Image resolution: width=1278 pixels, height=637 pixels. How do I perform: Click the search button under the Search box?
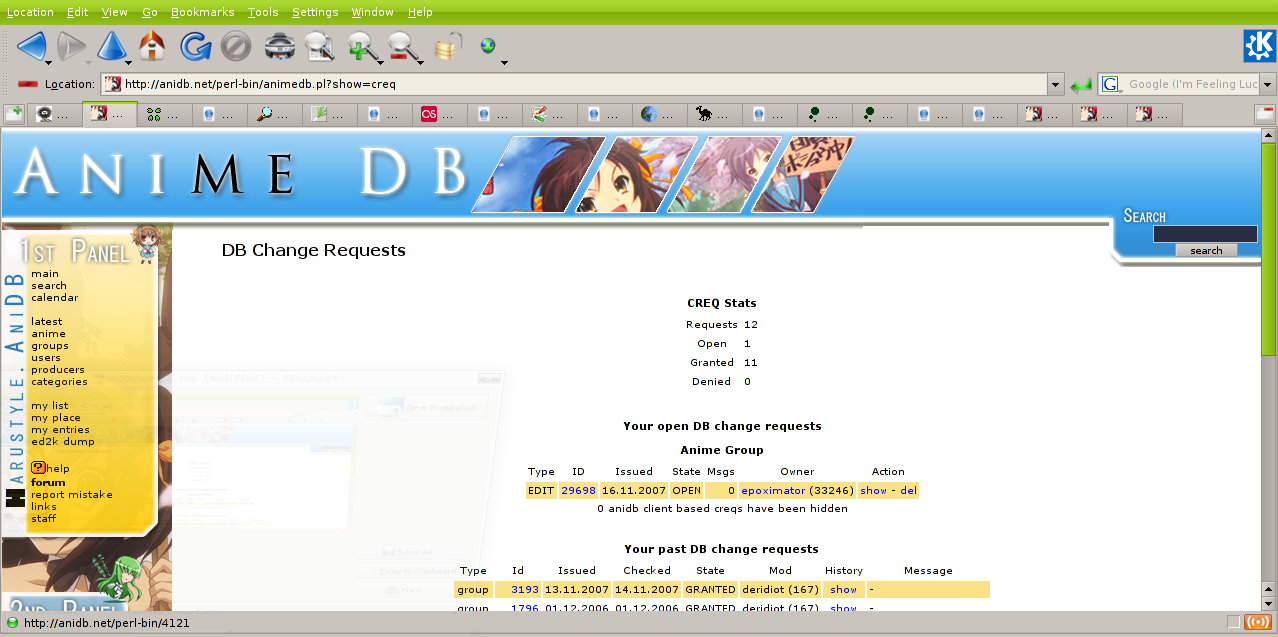tap(1205, 250)
